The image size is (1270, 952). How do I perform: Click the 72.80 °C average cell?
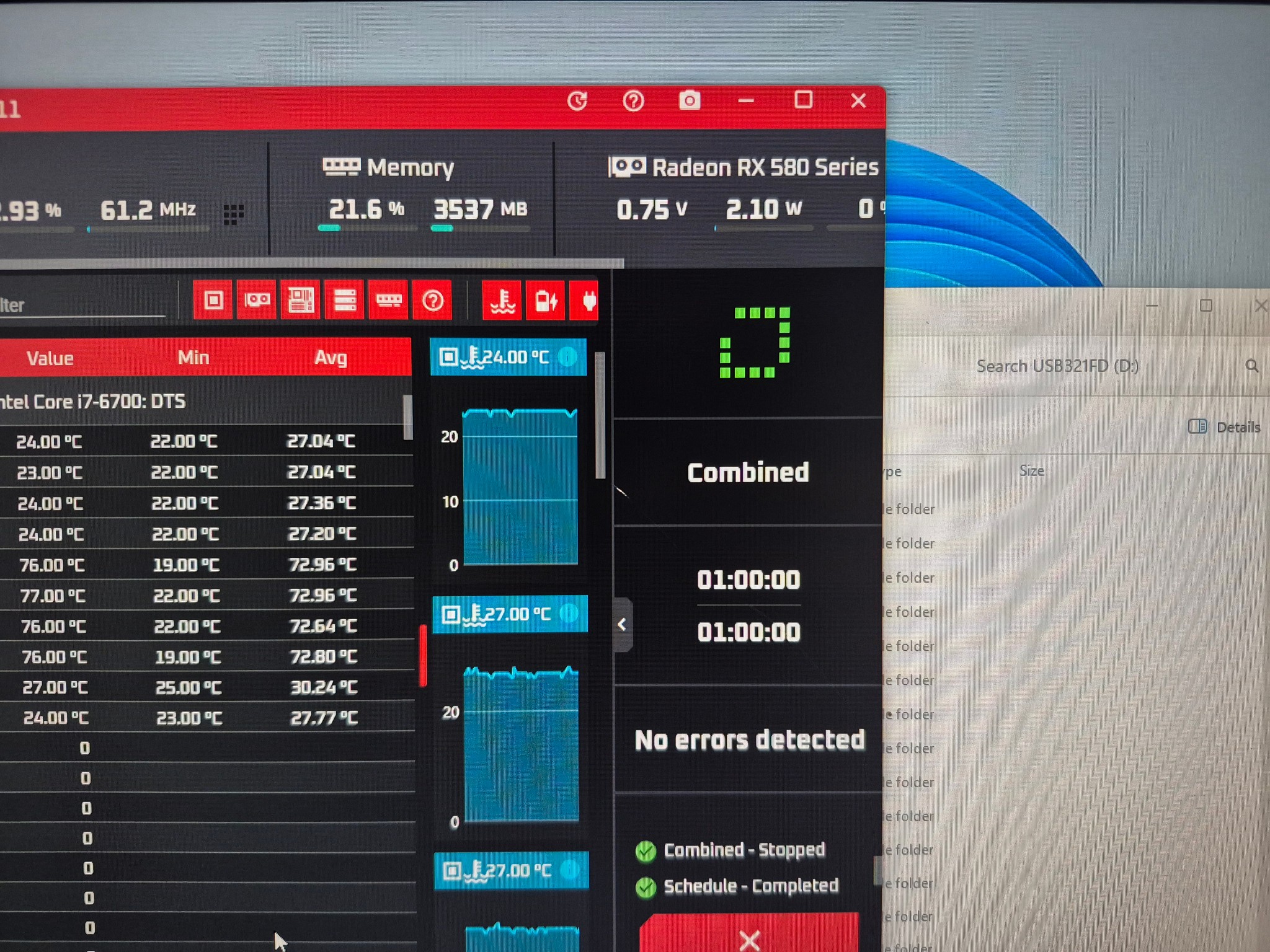pyautogui.click(x=324, y=656)
